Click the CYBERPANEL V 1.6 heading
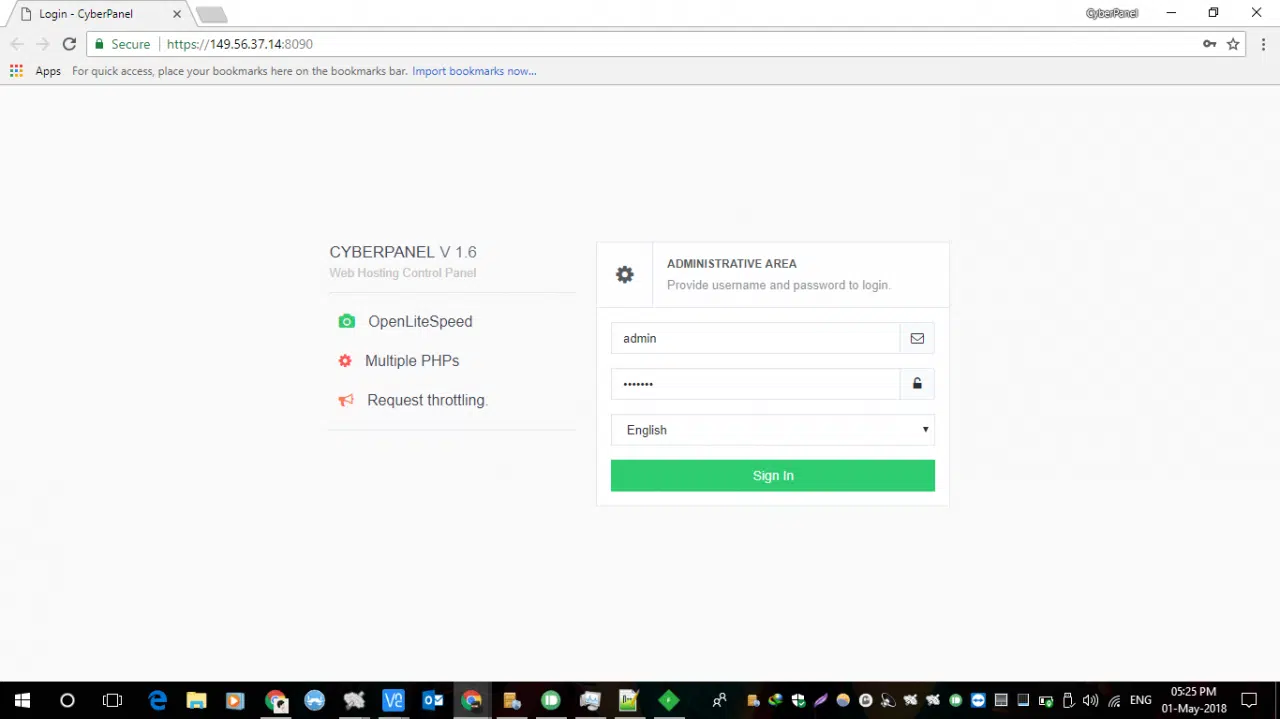Viewport: 1280px width, 719px height. [403, 252]
